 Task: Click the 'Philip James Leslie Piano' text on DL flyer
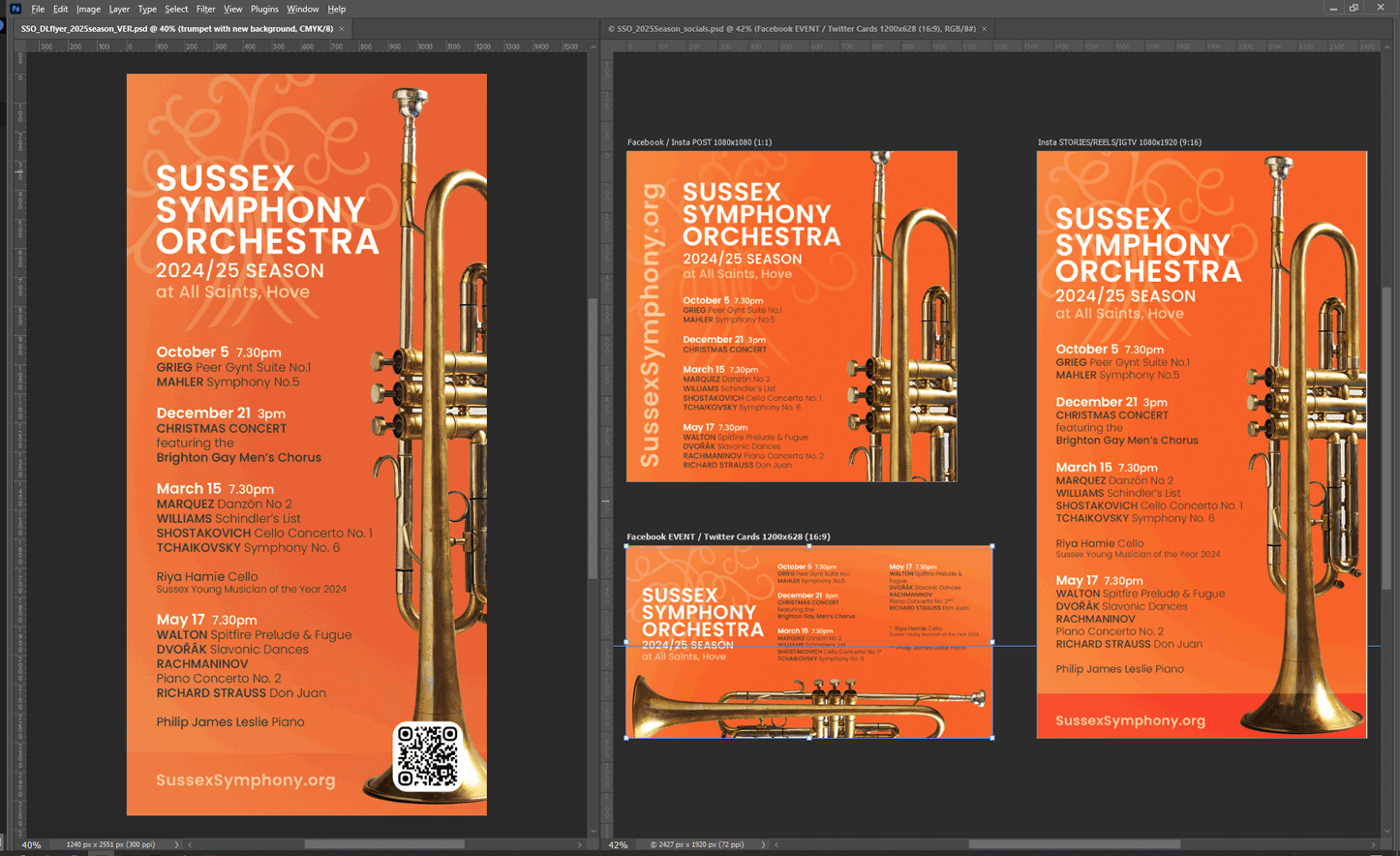(x=230, y=722)
